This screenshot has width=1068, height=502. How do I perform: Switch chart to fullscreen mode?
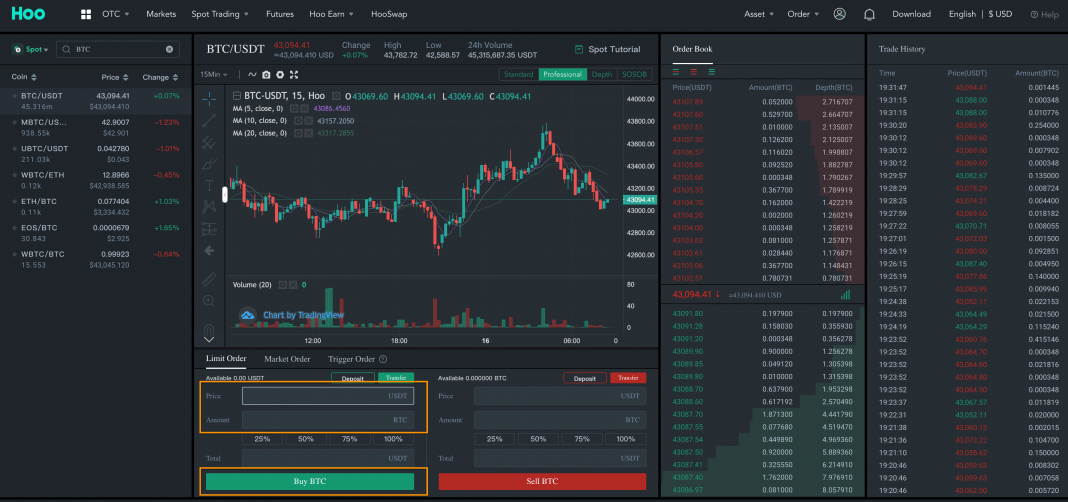[294, 74]
